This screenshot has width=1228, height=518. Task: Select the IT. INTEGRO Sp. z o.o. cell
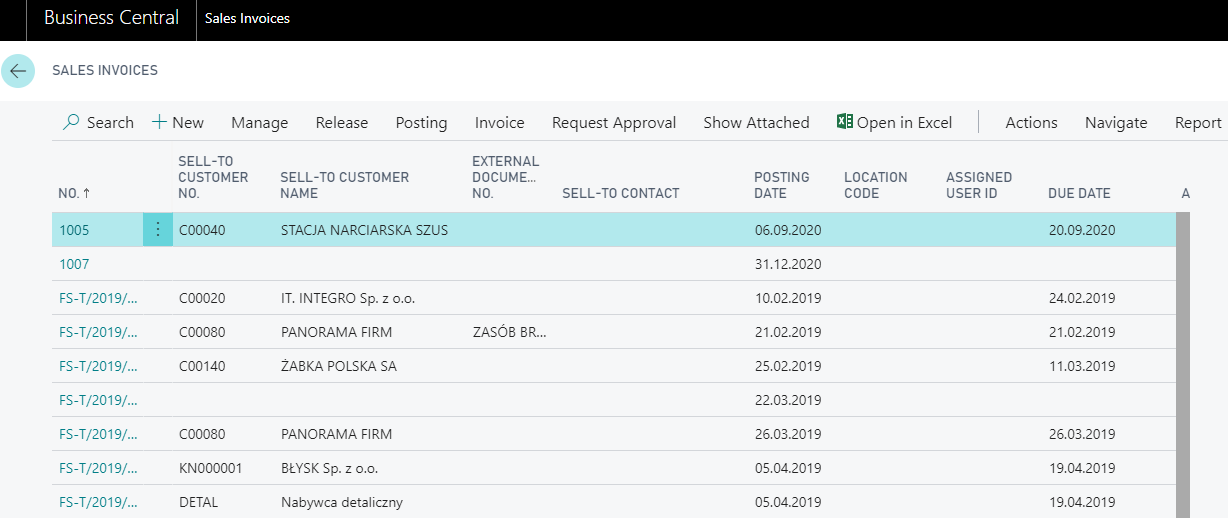tap(350, 298)
